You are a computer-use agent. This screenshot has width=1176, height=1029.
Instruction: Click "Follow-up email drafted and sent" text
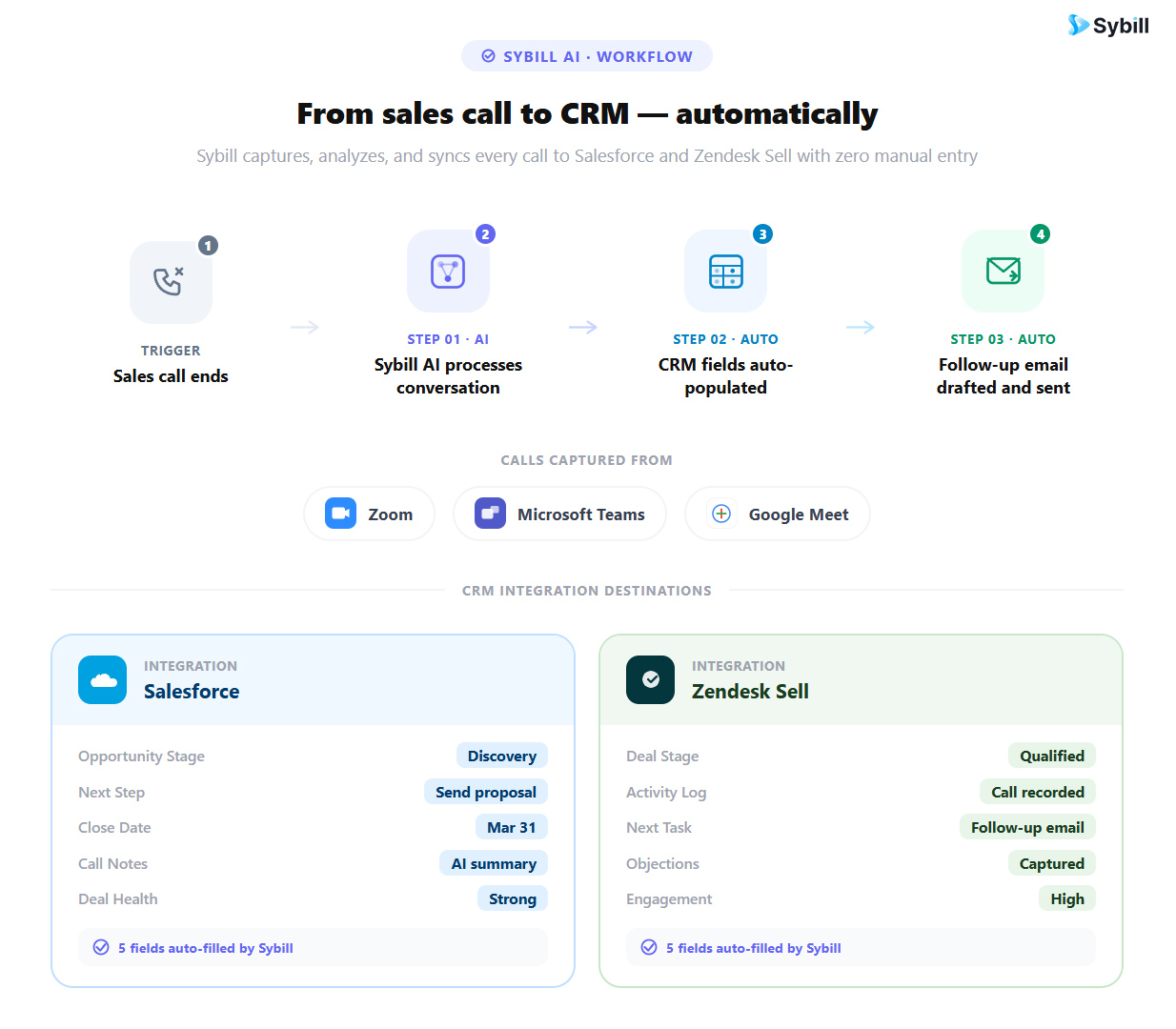coord(1003,376)
